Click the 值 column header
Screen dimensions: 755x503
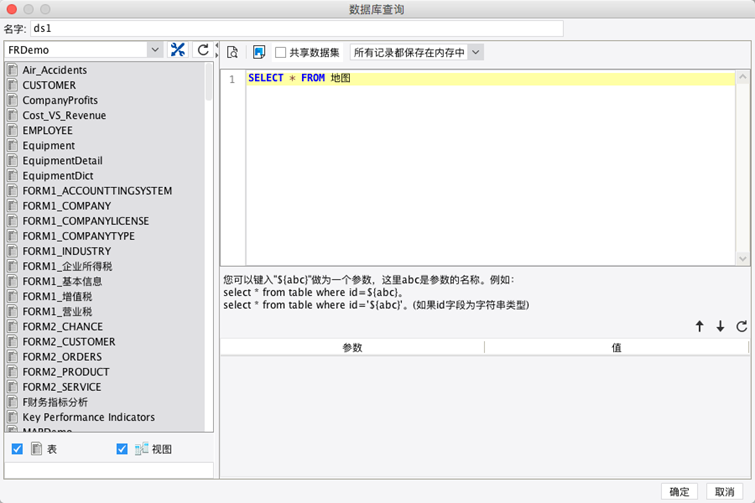(x=616, y=348)
